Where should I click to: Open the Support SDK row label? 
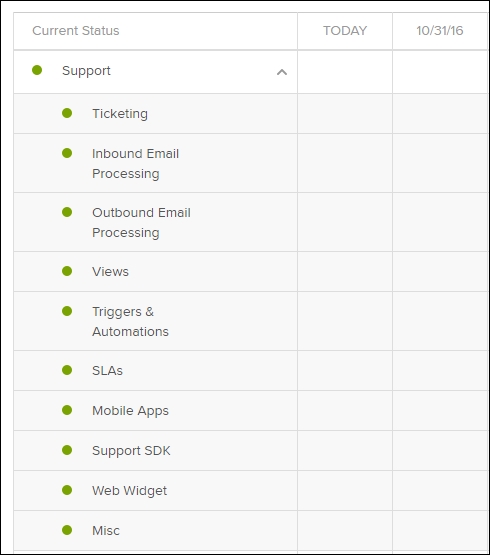pos(131,451)
